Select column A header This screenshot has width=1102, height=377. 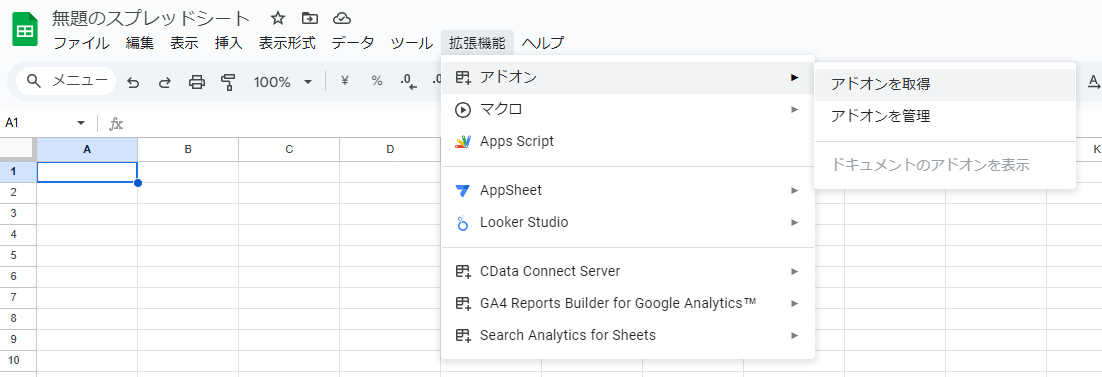87,149
